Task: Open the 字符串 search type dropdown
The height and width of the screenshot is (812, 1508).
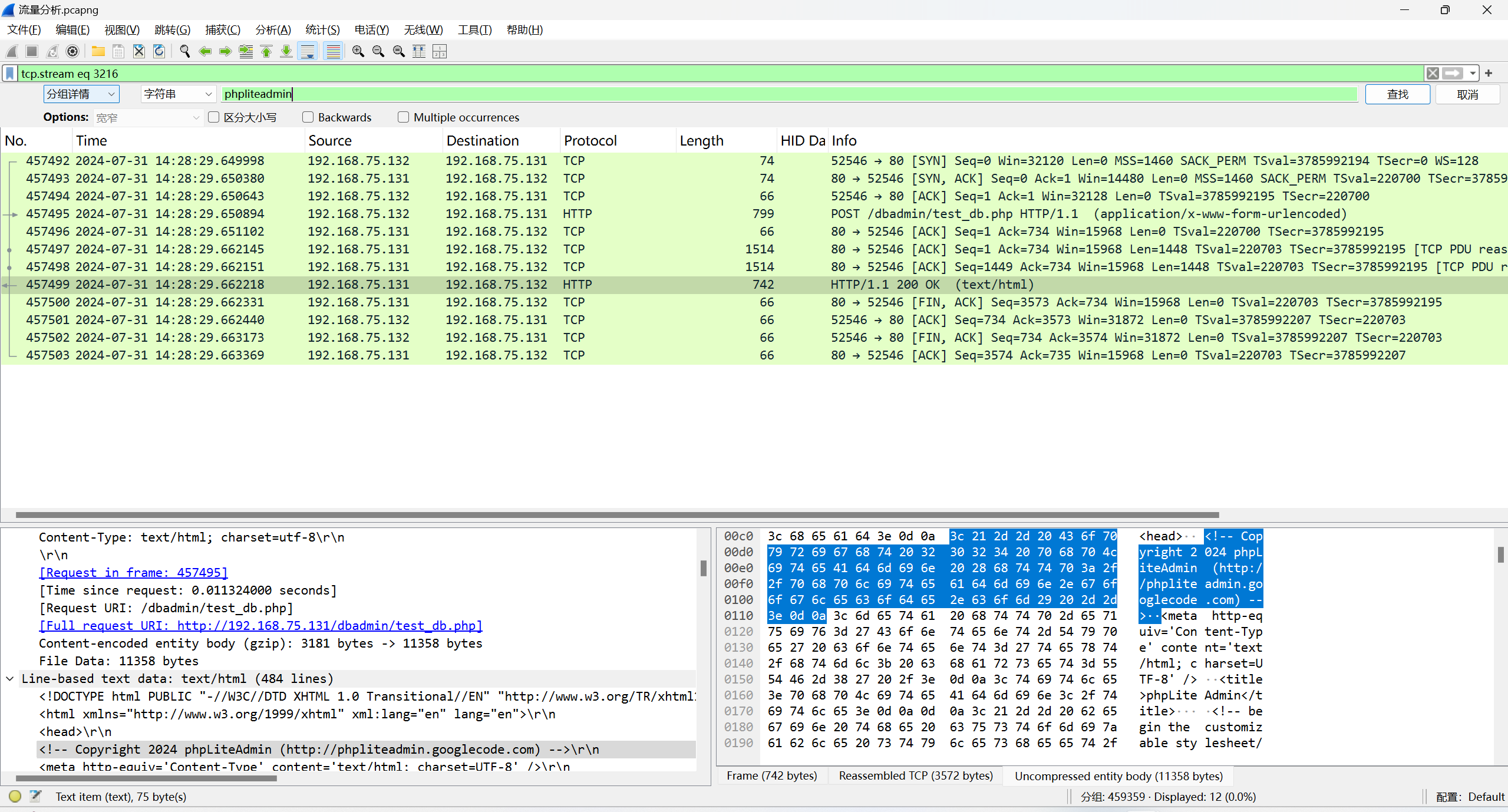Action: (x=177, y=94)
